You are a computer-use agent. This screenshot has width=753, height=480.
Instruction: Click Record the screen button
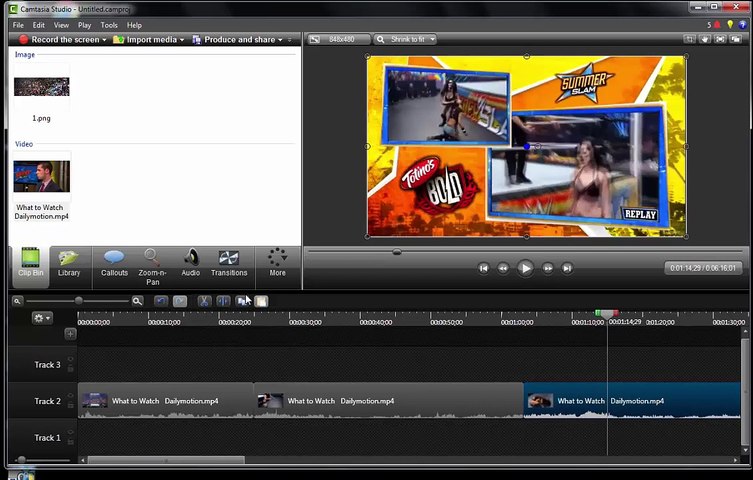(x=59, y=39)
